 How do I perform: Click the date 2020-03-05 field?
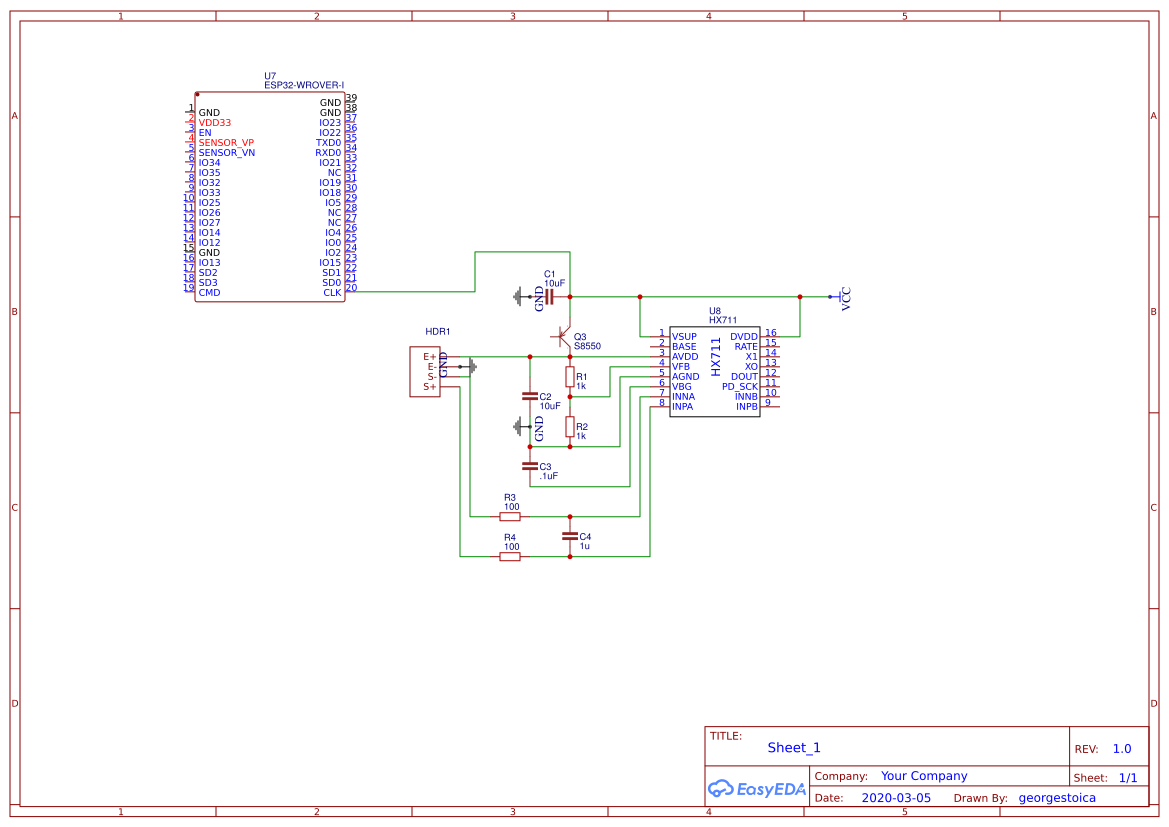895,797
